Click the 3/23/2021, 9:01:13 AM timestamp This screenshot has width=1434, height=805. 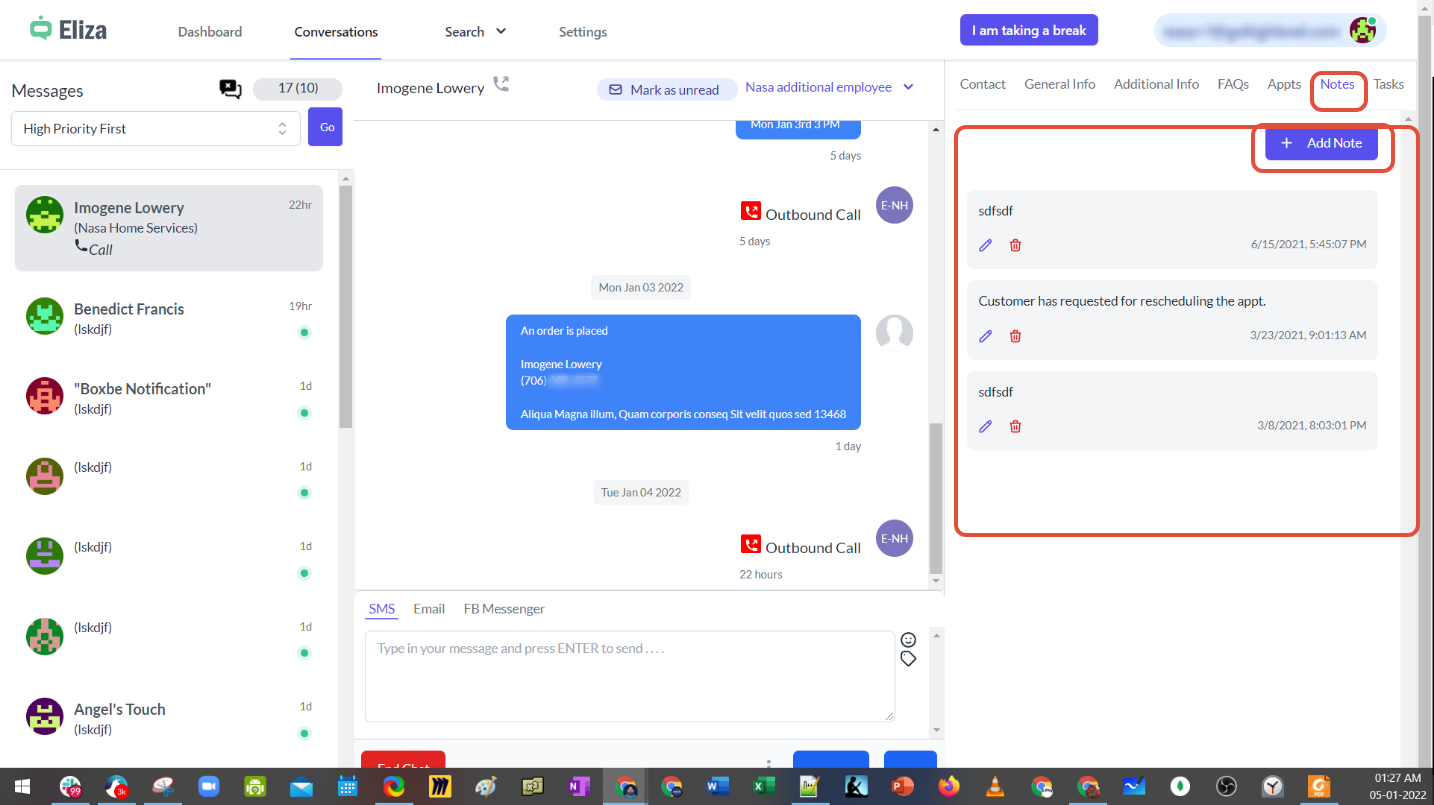(x=1308, y=336)
